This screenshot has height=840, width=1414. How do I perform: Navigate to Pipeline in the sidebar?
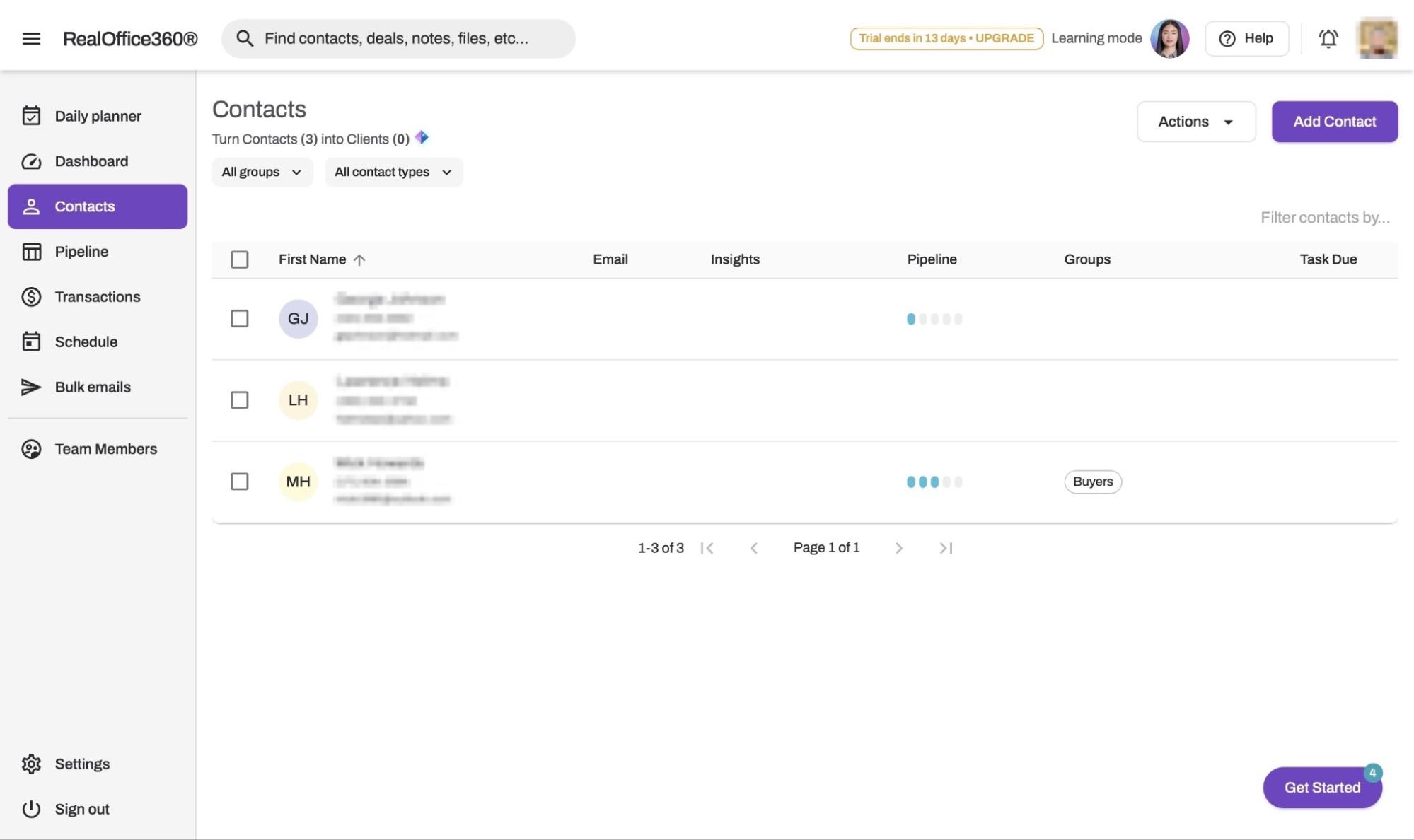point(81,252)
